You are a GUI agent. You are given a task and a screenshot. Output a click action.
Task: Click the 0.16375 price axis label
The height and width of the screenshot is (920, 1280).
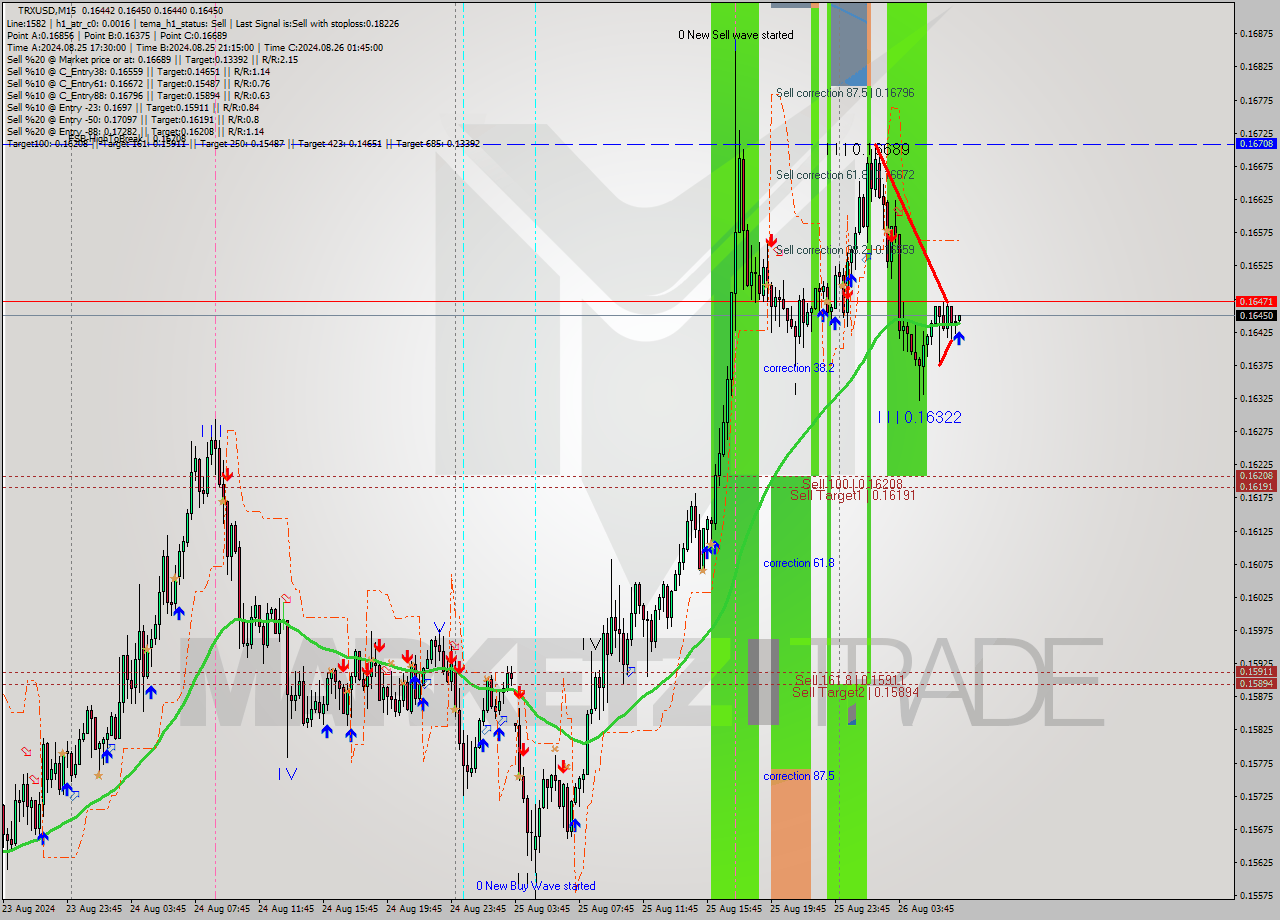point(1257,366)
